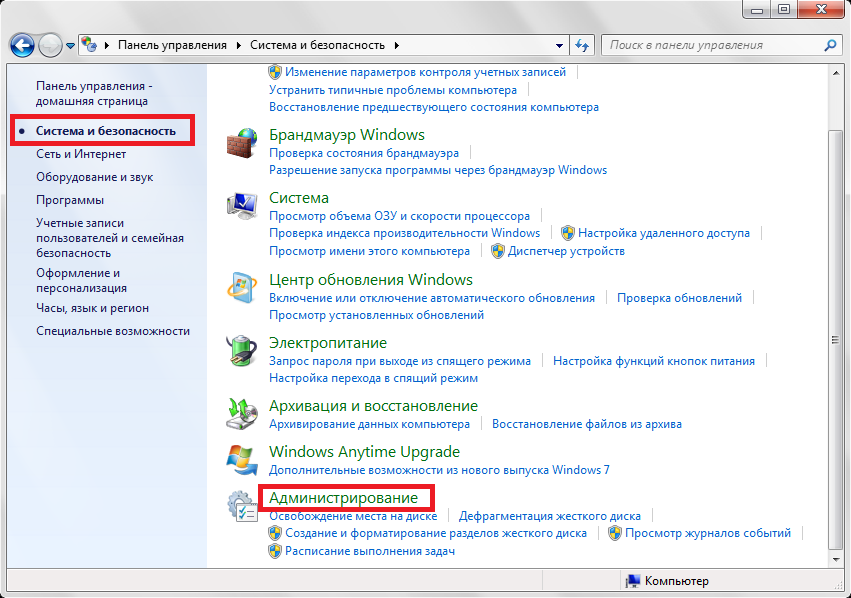Viewport: 851px width, 598px height.
Task: Click the Компьютер icon in status bar
Action: (632, 581)
